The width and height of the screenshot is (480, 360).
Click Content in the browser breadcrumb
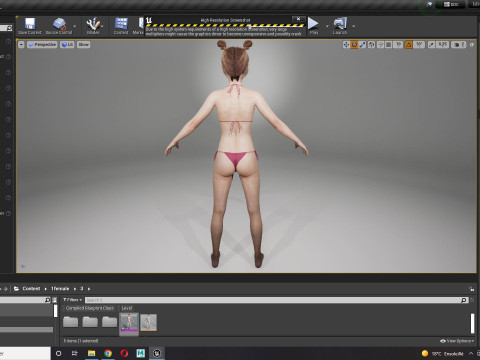click(31, 289)
